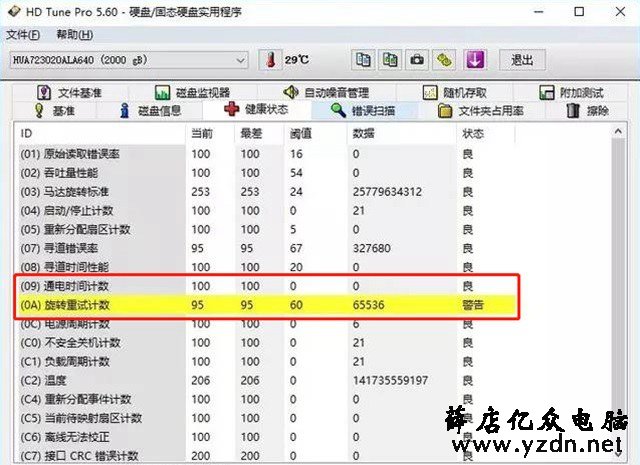Click the data value 25779634312
Image resolution: width=640 pixels, height=465 pixels.
tap(387, 191)
